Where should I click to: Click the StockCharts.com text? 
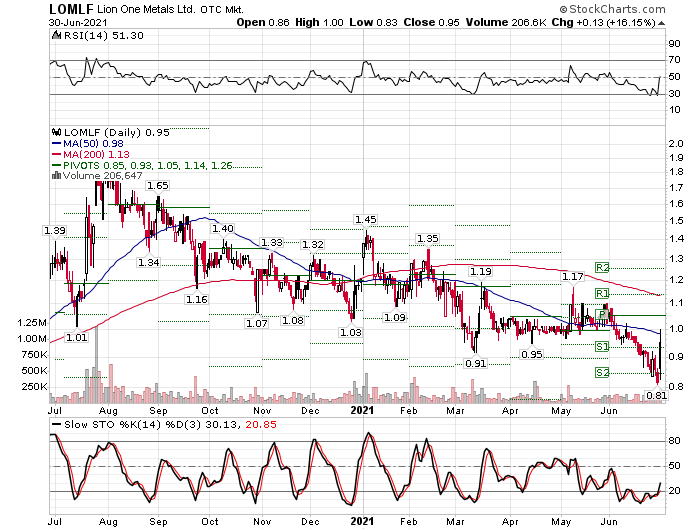[x=617, y=9]
